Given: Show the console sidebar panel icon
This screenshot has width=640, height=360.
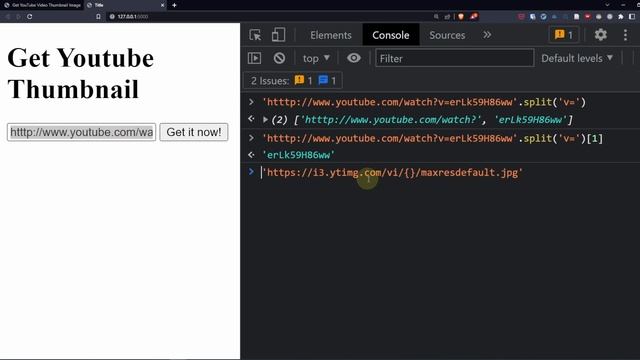Looking at the screenshot, I should pos(254,58).
